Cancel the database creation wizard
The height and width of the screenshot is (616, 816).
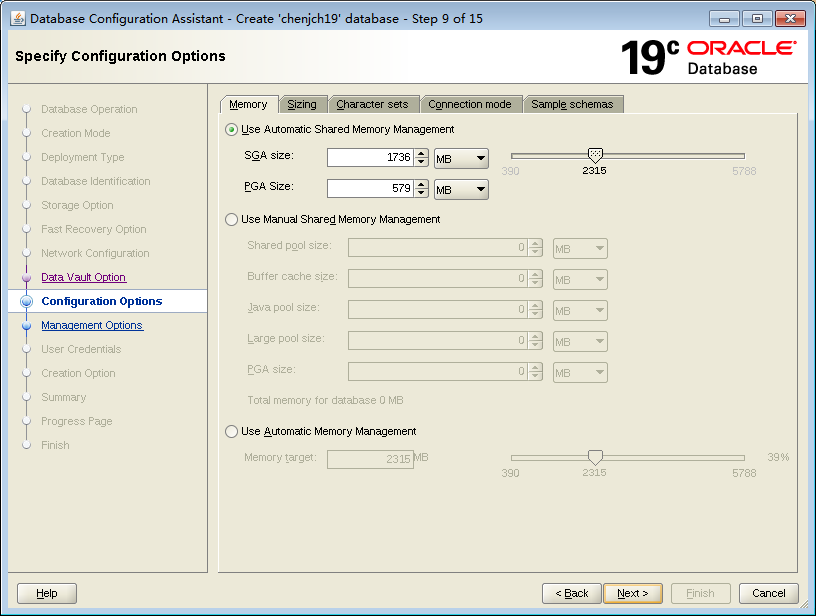768,593
